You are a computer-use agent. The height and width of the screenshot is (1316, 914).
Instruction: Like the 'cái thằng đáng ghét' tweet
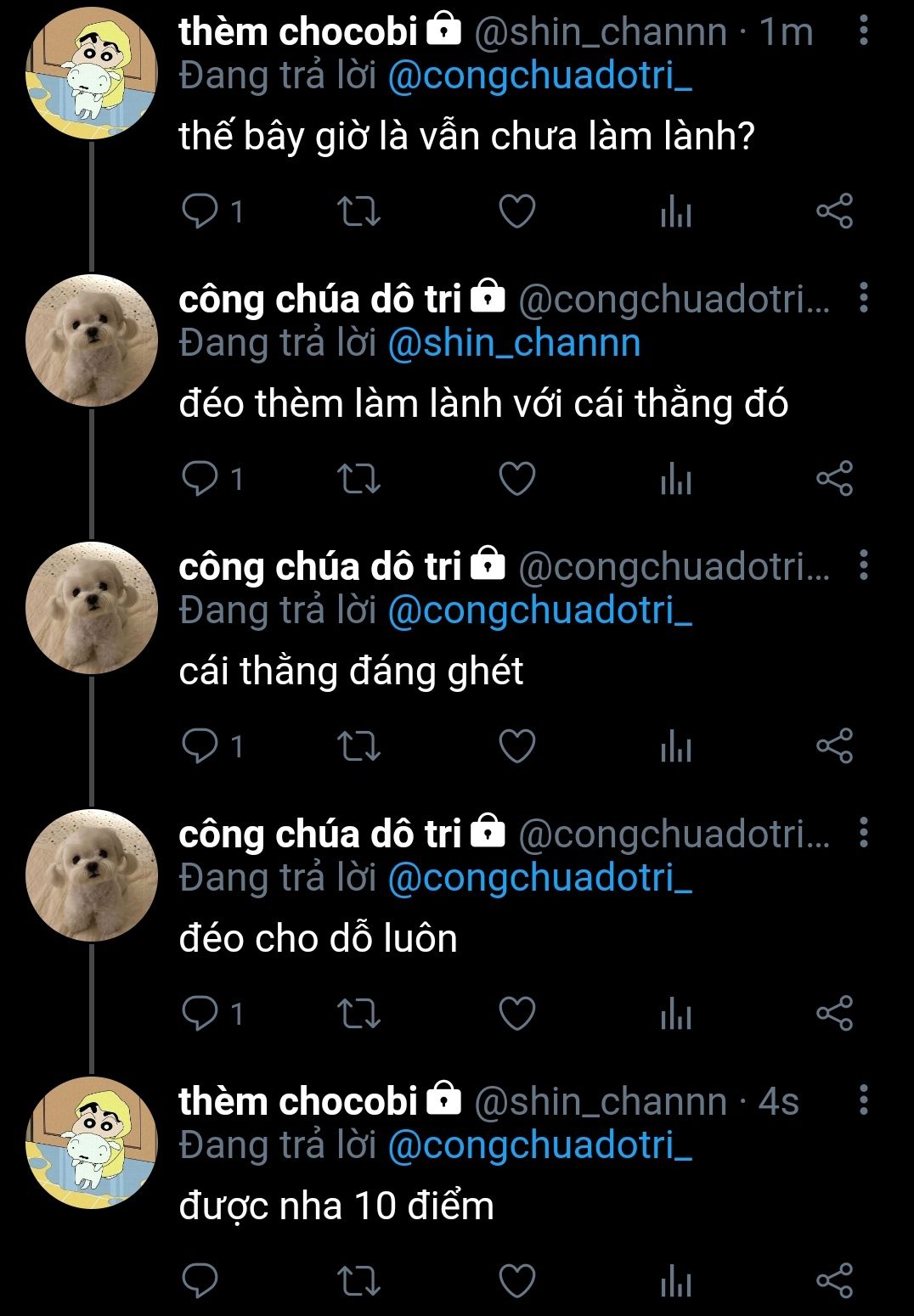(516, 746)
